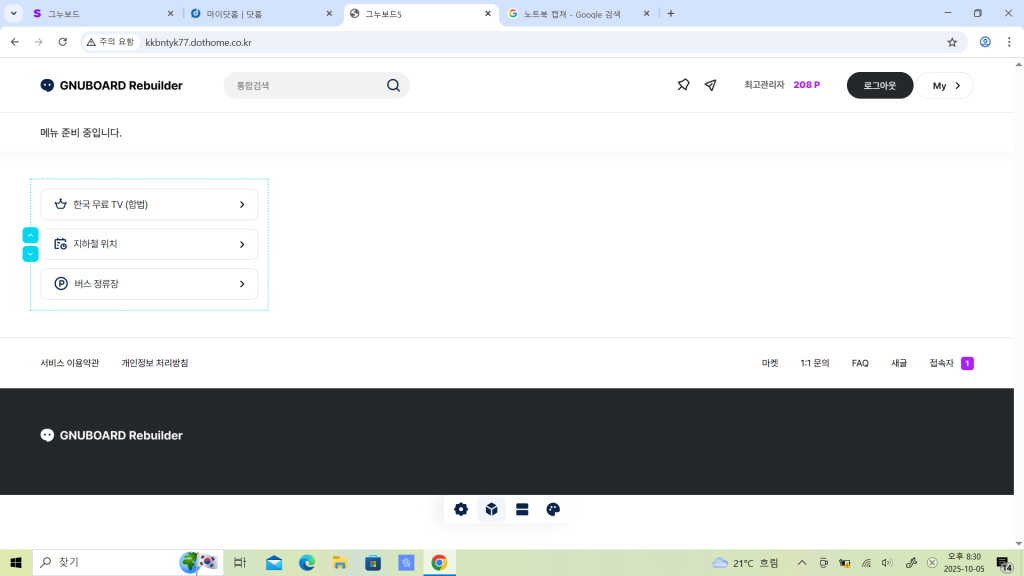1024x576 pixels.
Task: Click the section layout icon in builder toolbar
Action: click(522, 509)
